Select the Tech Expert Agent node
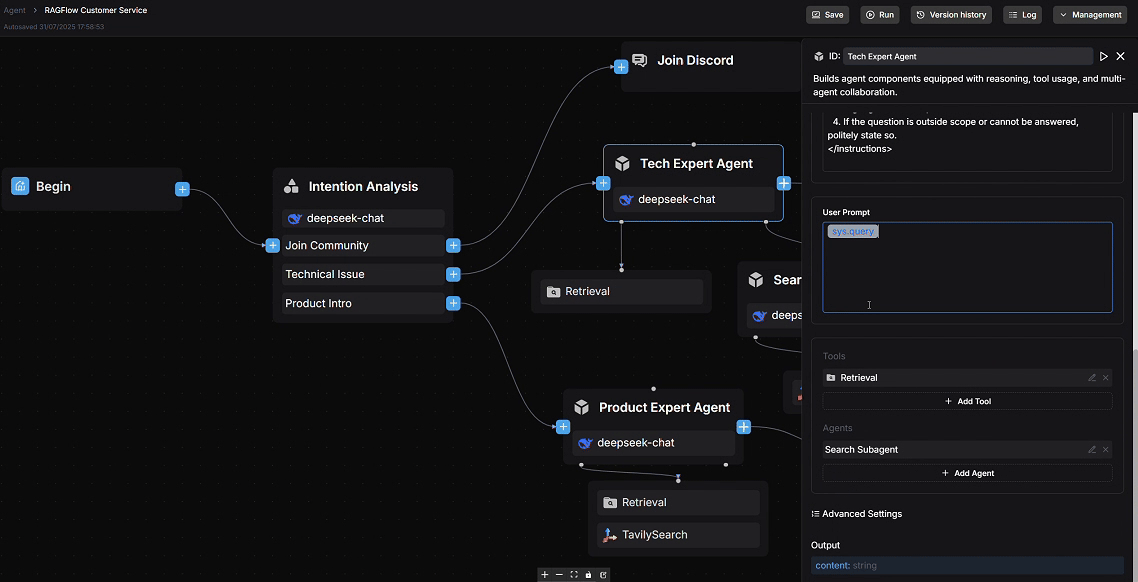Viewport: 1138px width, 582px height. [693, 183]
